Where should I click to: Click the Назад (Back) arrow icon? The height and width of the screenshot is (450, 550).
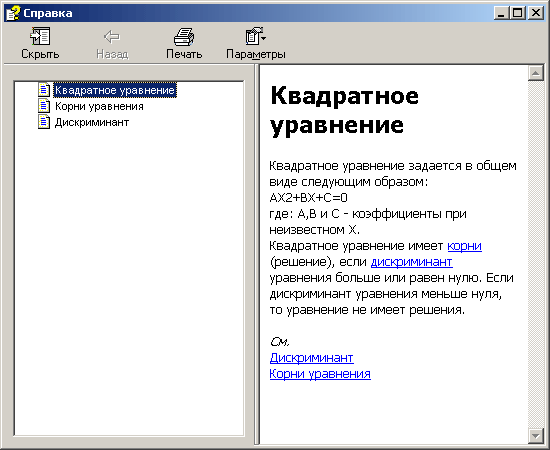click(112, 36)
